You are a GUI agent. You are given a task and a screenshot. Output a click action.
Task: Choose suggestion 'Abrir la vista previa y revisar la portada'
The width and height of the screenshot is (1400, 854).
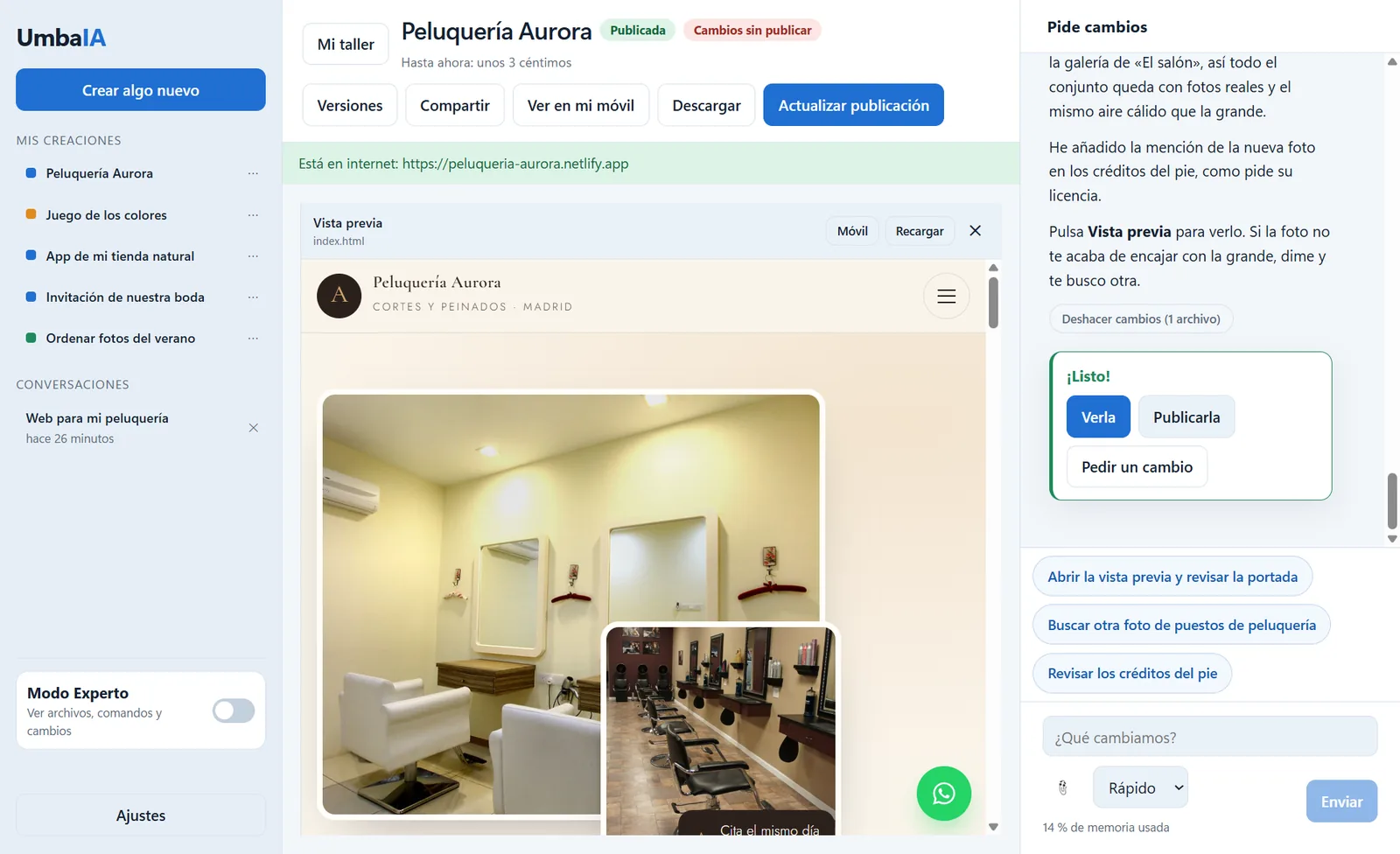coord(1172,577)
